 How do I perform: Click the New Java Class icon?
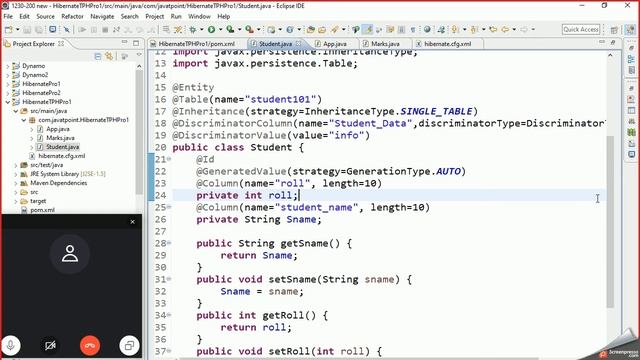tap(290, 29)
